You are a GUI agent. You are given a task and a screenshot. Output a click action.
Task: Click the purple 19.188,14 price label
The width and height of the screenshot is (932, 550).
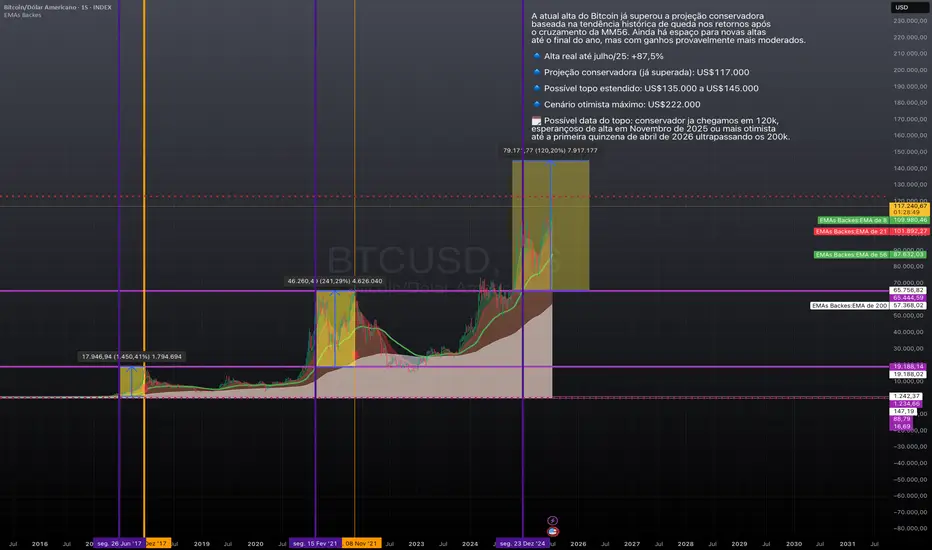point(908,366)
